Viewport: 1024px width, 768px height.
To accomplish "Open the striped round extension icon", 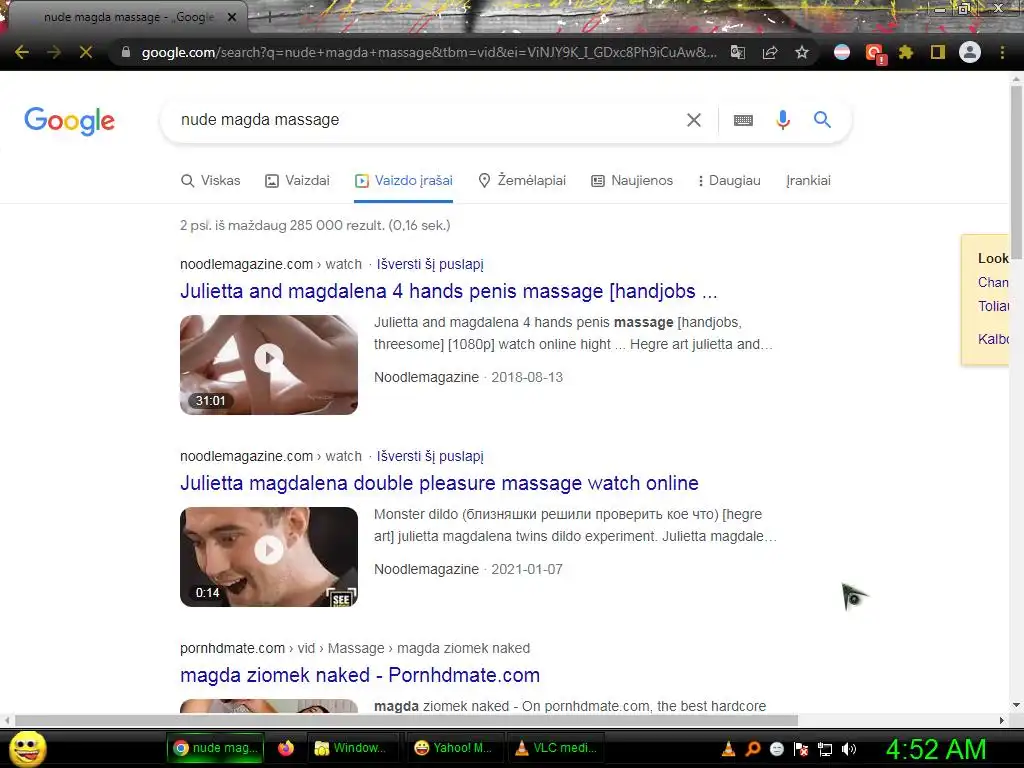I will 842,52.
